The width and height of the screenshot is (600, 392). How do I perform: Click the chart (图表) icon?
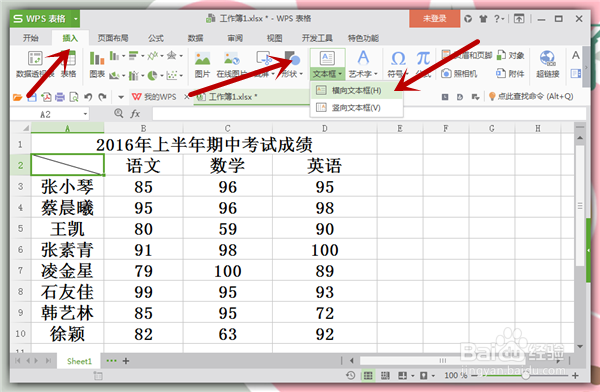pos(97,64)
